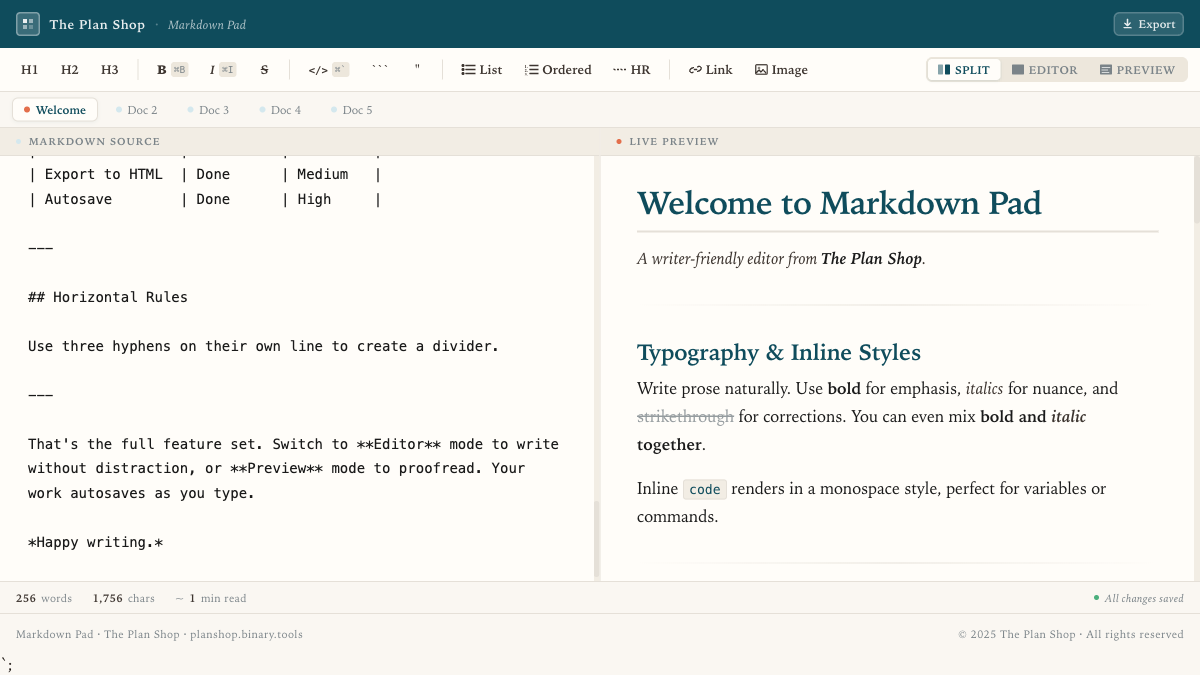Click 'Typography & Inline Styles' preview heading
Image resolution: width=1200 pixels, height=675 pixels.
[779, 352]
